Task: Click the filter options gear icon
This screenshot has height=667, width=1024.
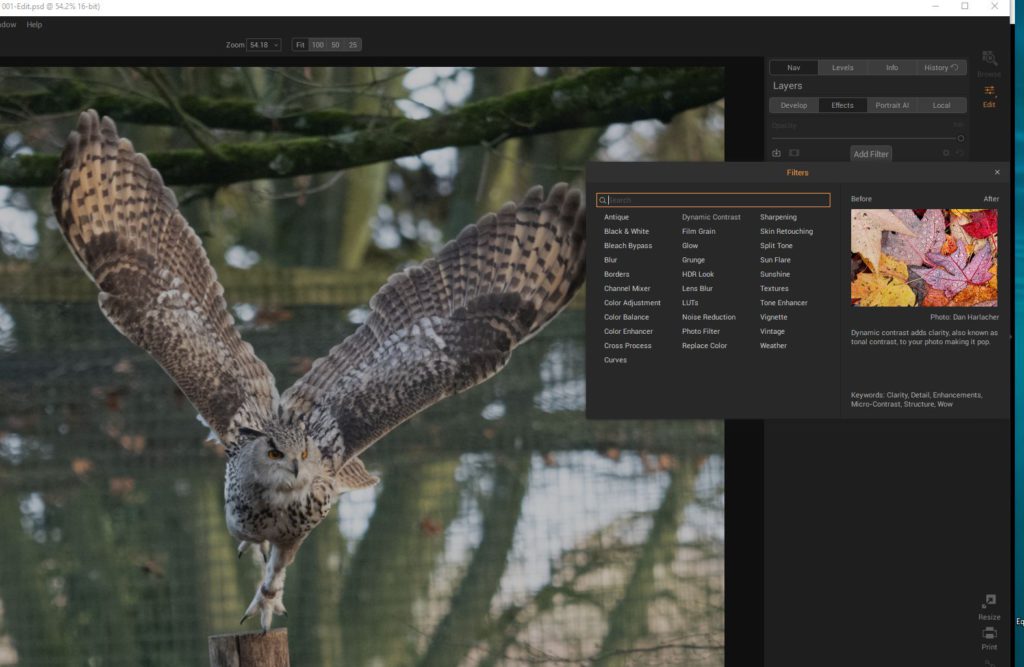Action: coord(946,153)
